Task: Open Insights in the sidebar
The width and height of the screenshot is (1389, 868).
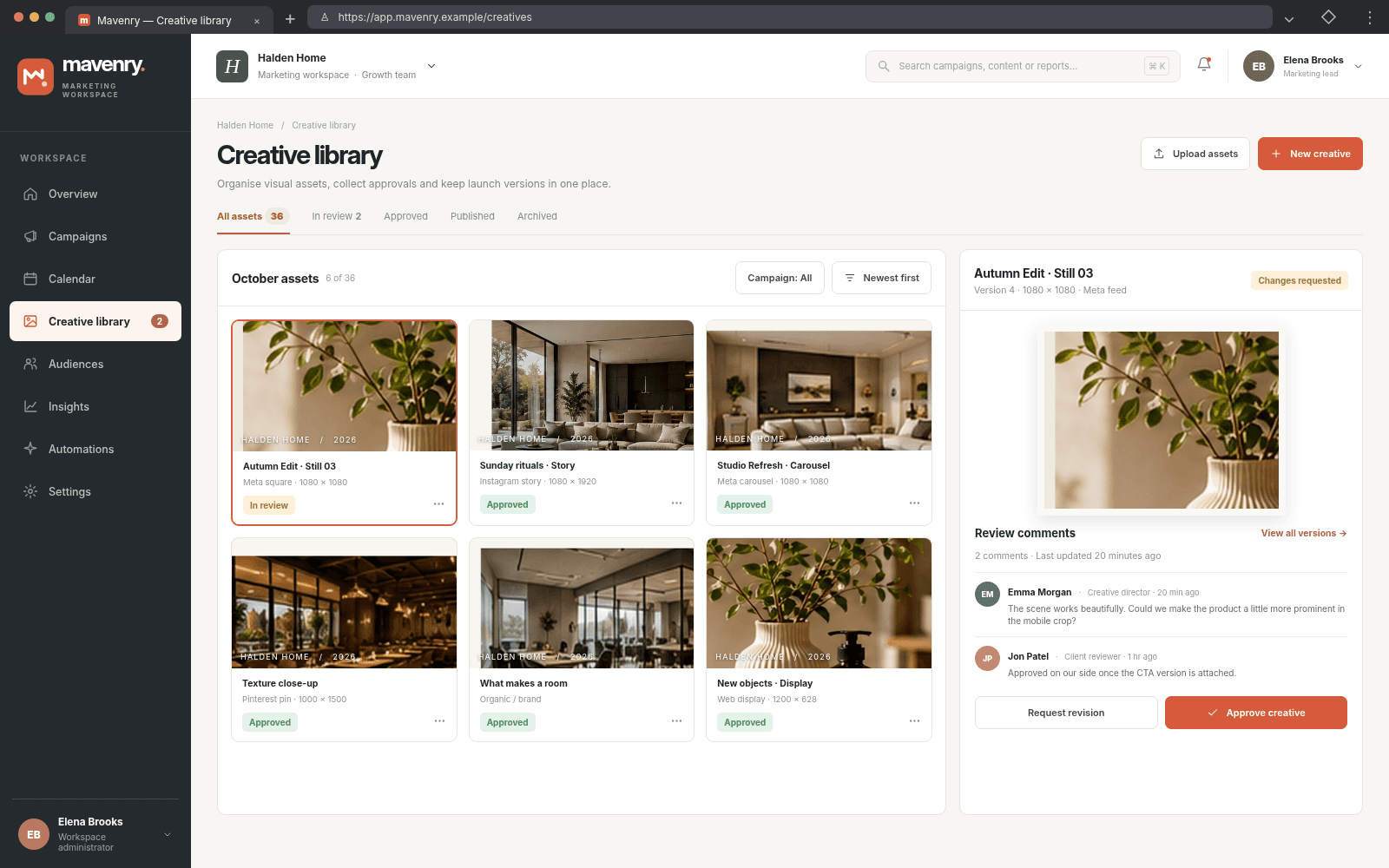Action: click(x=95, y=406)
